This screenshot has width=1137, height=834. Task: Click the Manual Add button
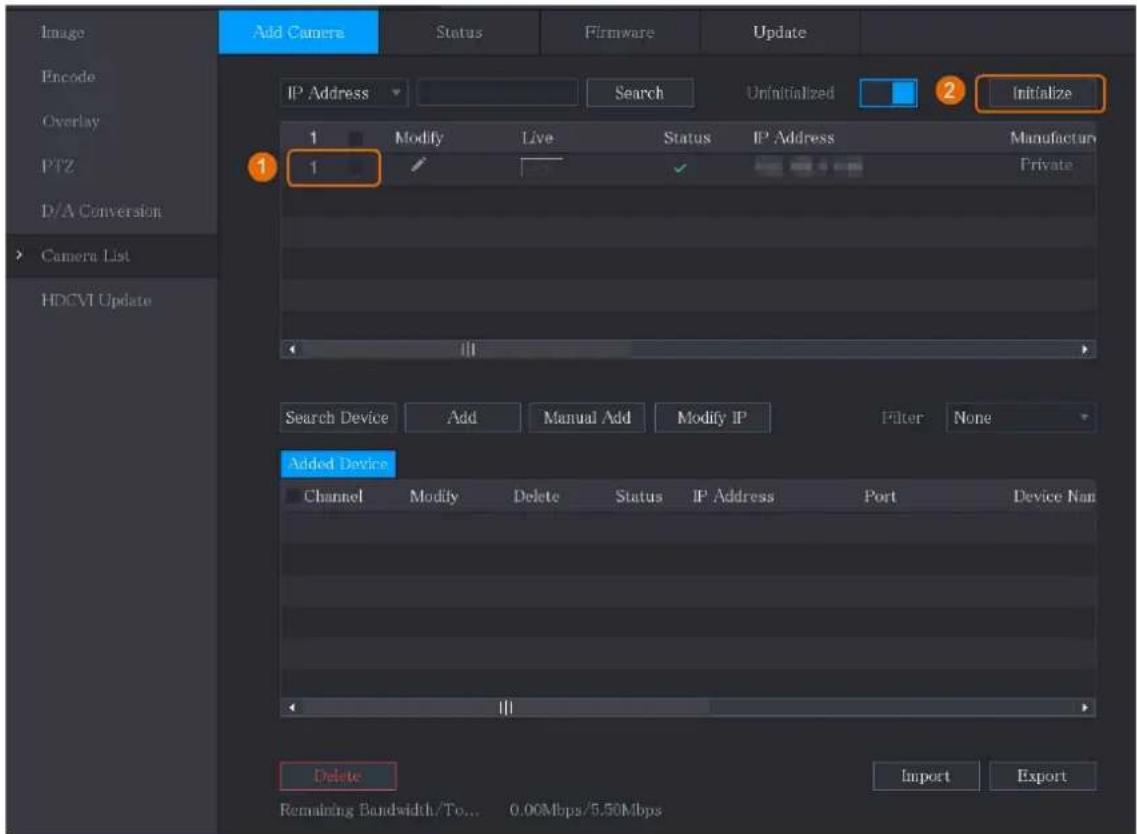coord(587,418)
